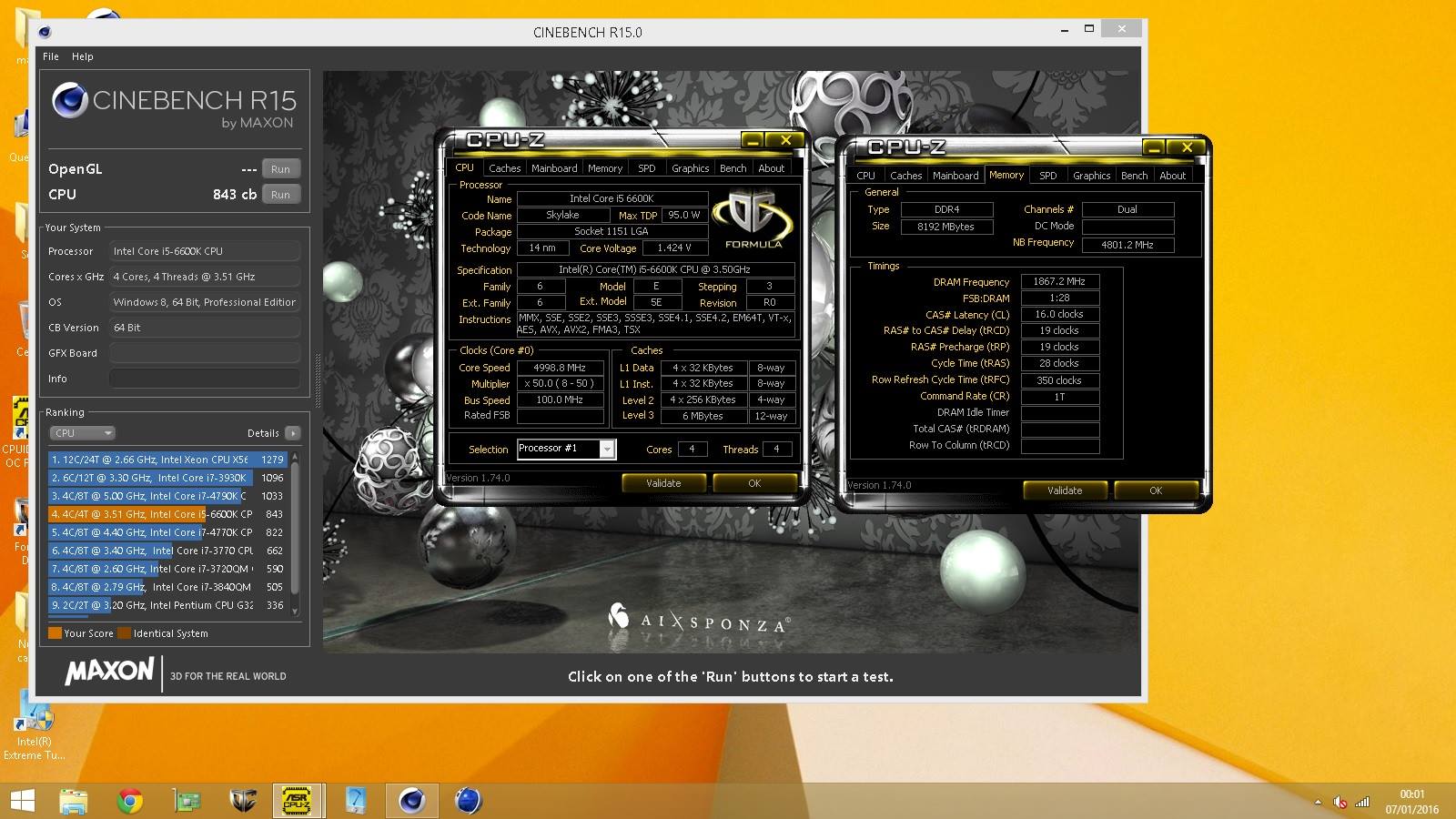Open the ranking type CPU dropdown
Image resolution: width=1456 pixels, height=819 pixels.
point(82,433)
